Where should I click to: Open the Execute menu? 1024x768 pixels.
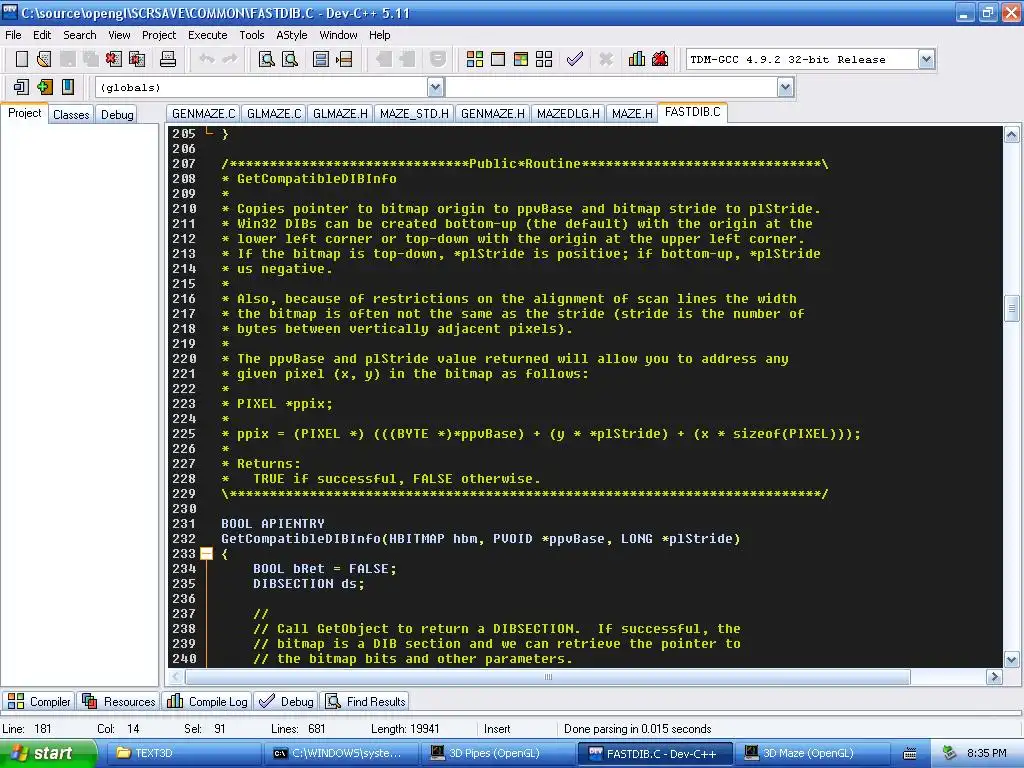coord(208,35)
